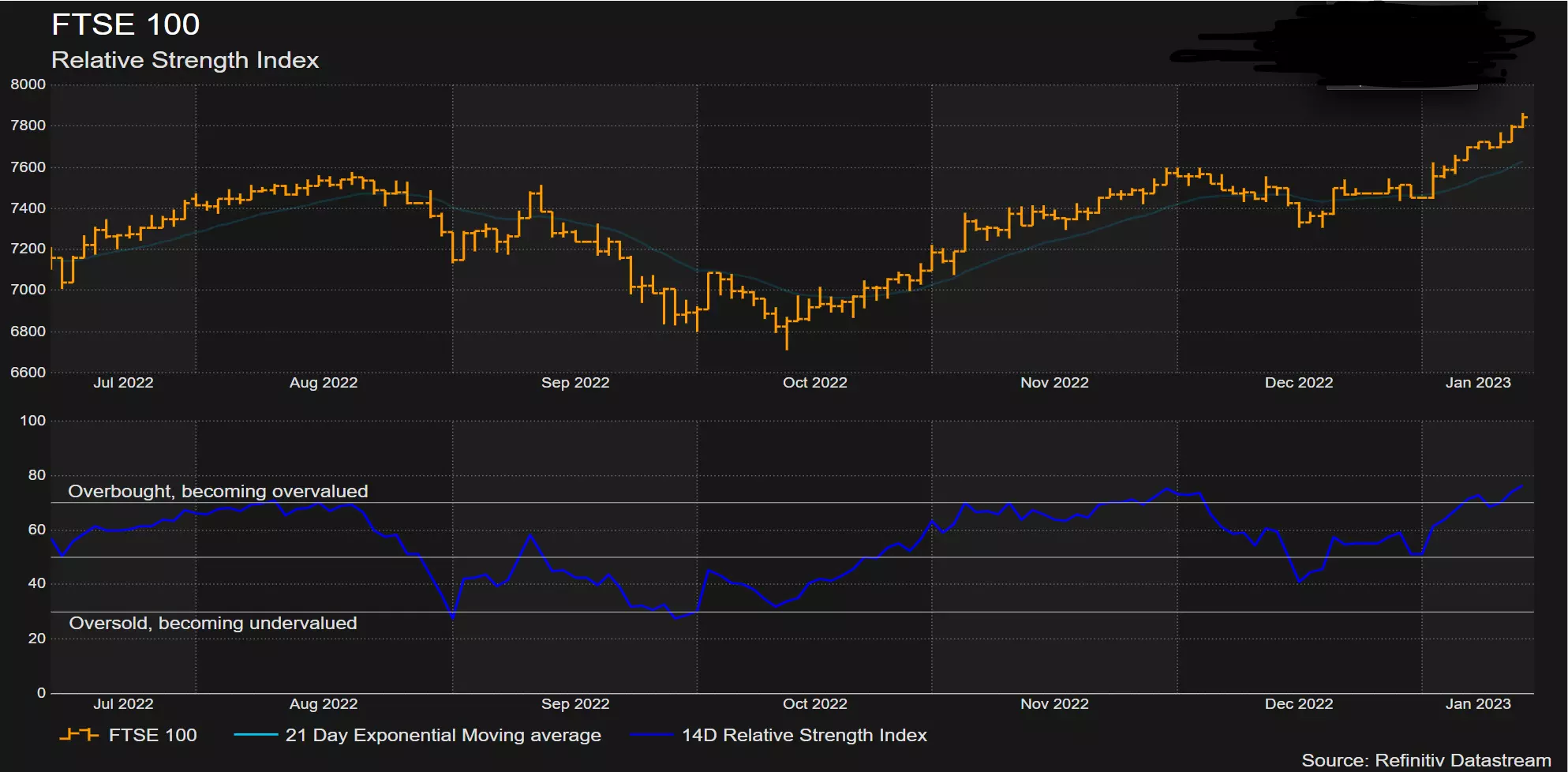Click Sep 2022 on the RSI chart axis
Screen dimensions: 1568x772
tap(575, 704)
